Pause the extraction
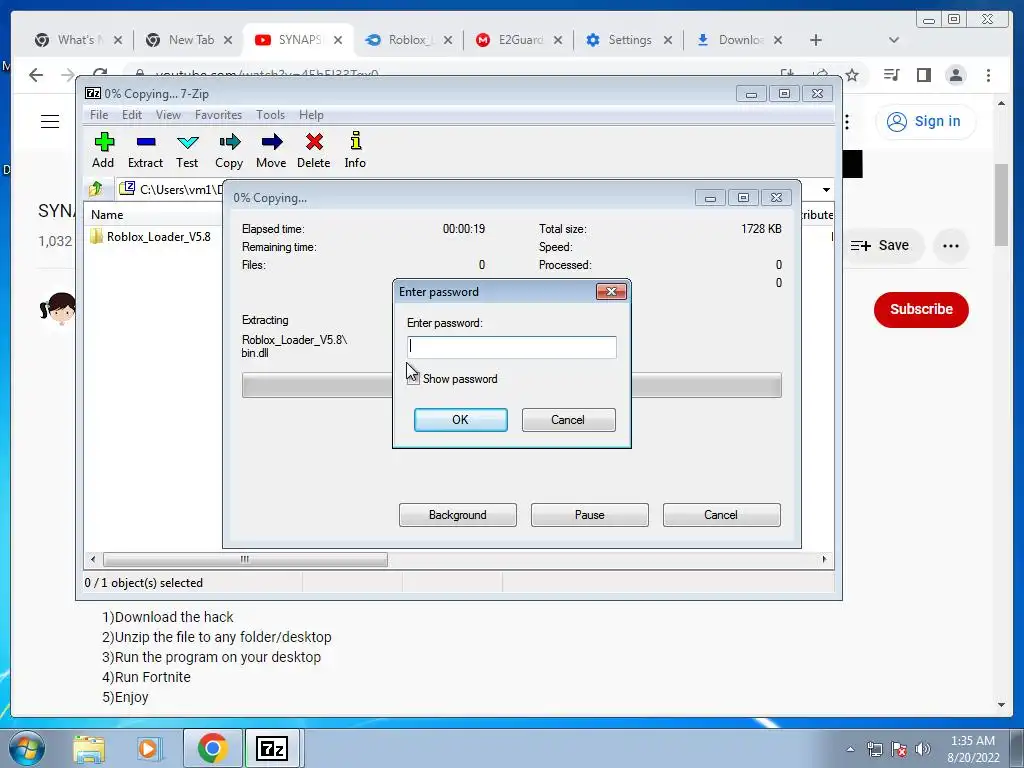1024x768 pixels. (x=590, y=515)
